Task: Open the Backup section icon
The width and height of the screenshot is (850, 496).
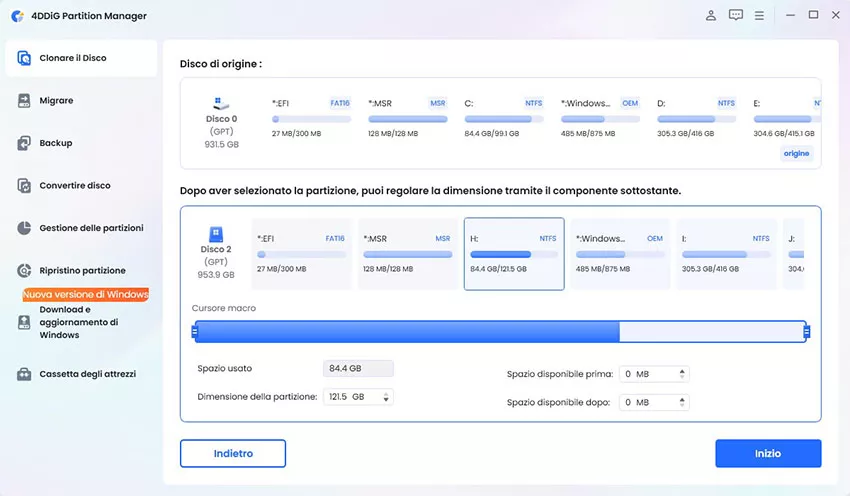Action: point(24,143)
